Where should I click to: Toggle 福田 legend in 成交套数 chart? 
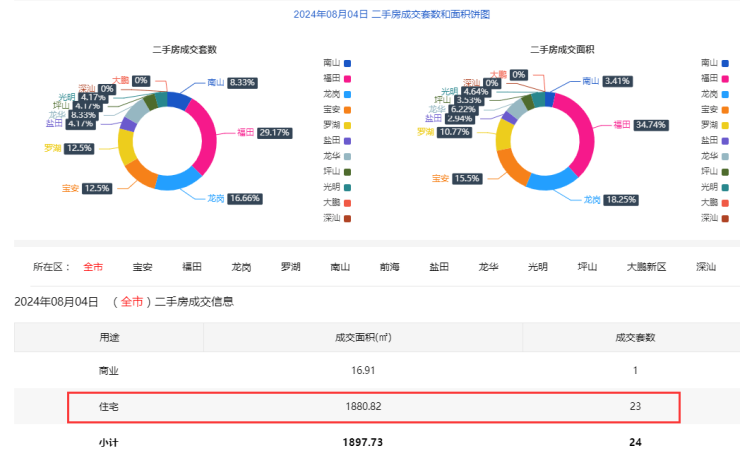(x=340, y=77)
